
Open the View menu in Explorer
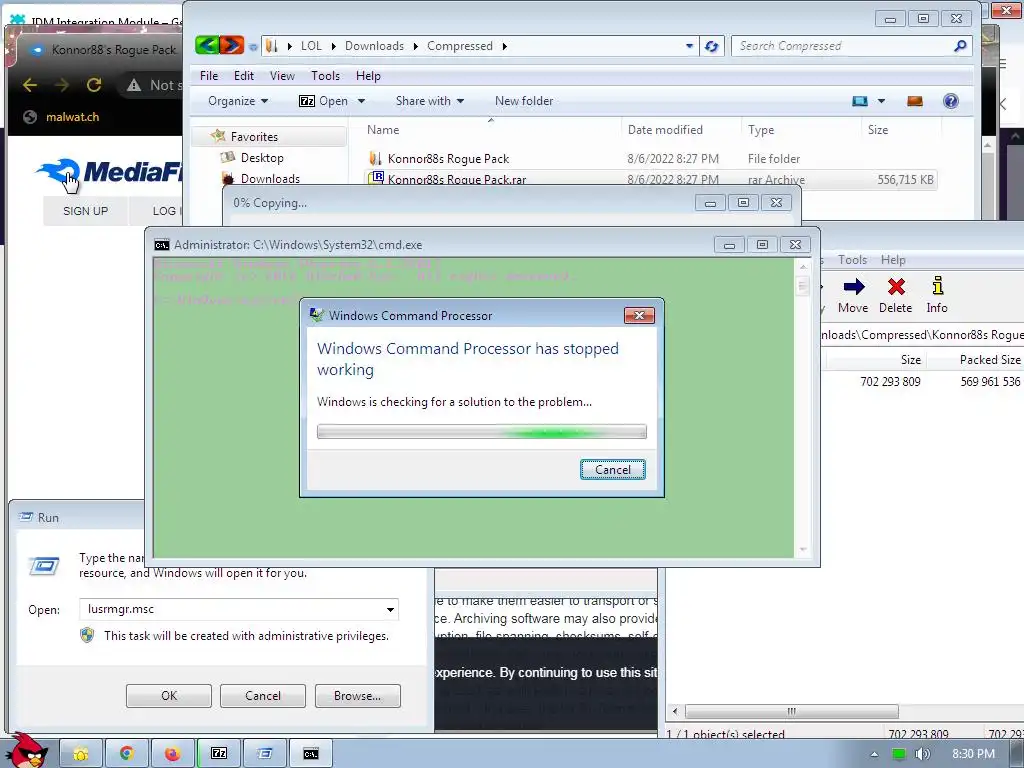point(282,76)
